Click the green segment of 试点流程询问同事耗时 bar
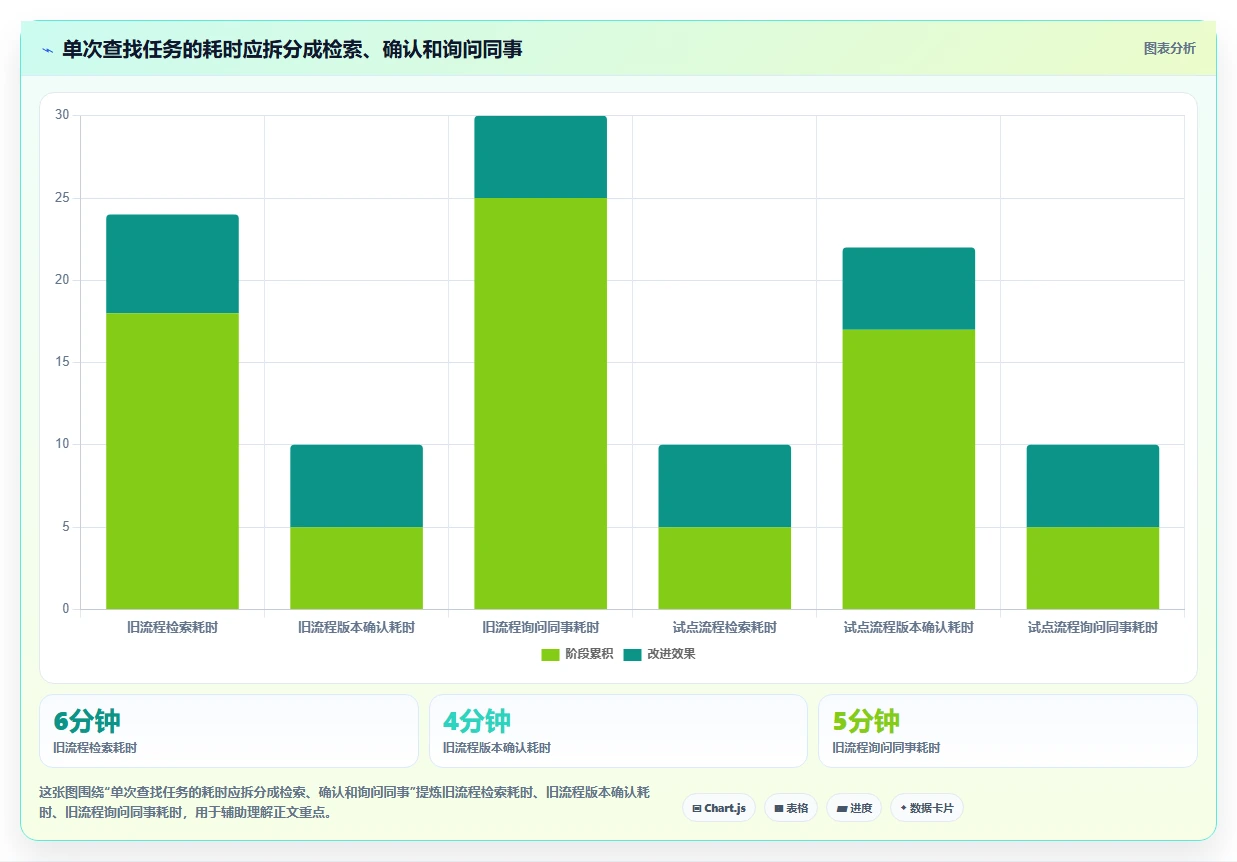Image resolution: width=1237 pixels, height=862 pixels. point(1092,568)
